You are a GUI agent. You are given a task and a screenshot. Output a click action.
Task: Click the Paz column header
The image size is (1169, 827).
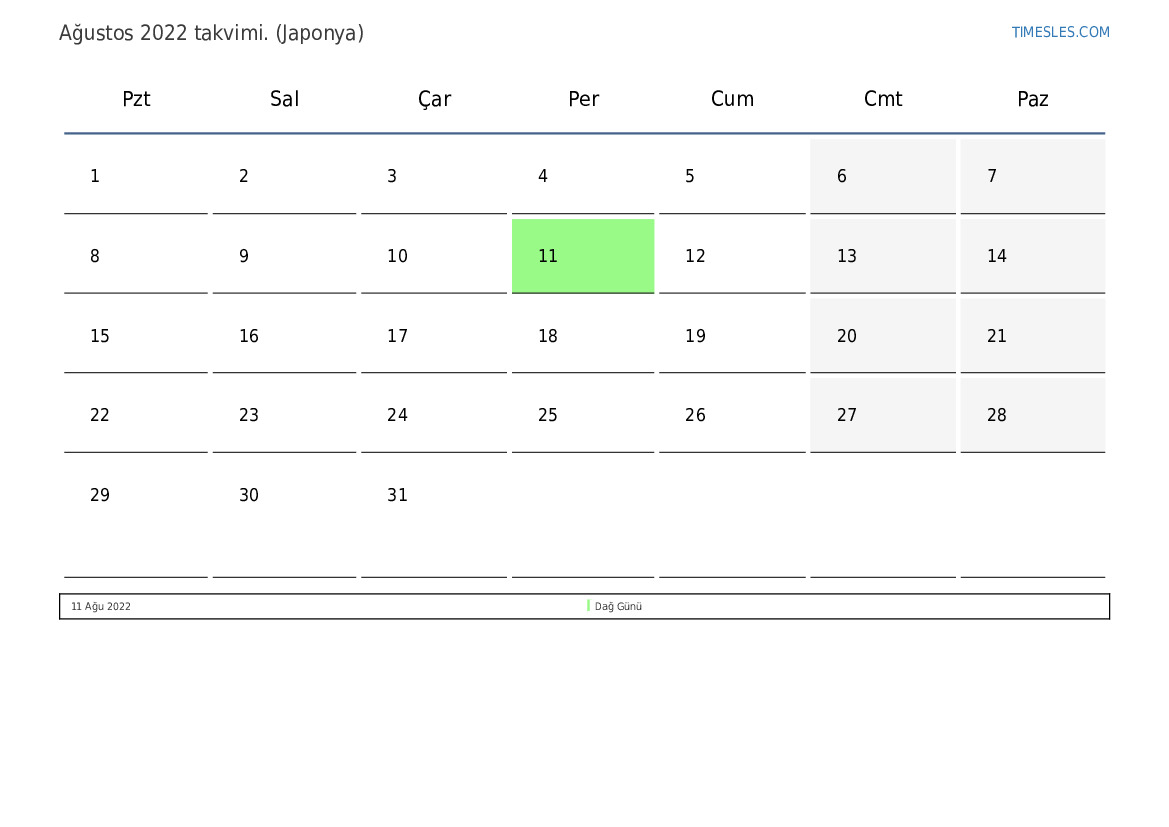pyautogui.click(x=1032, y=99)
